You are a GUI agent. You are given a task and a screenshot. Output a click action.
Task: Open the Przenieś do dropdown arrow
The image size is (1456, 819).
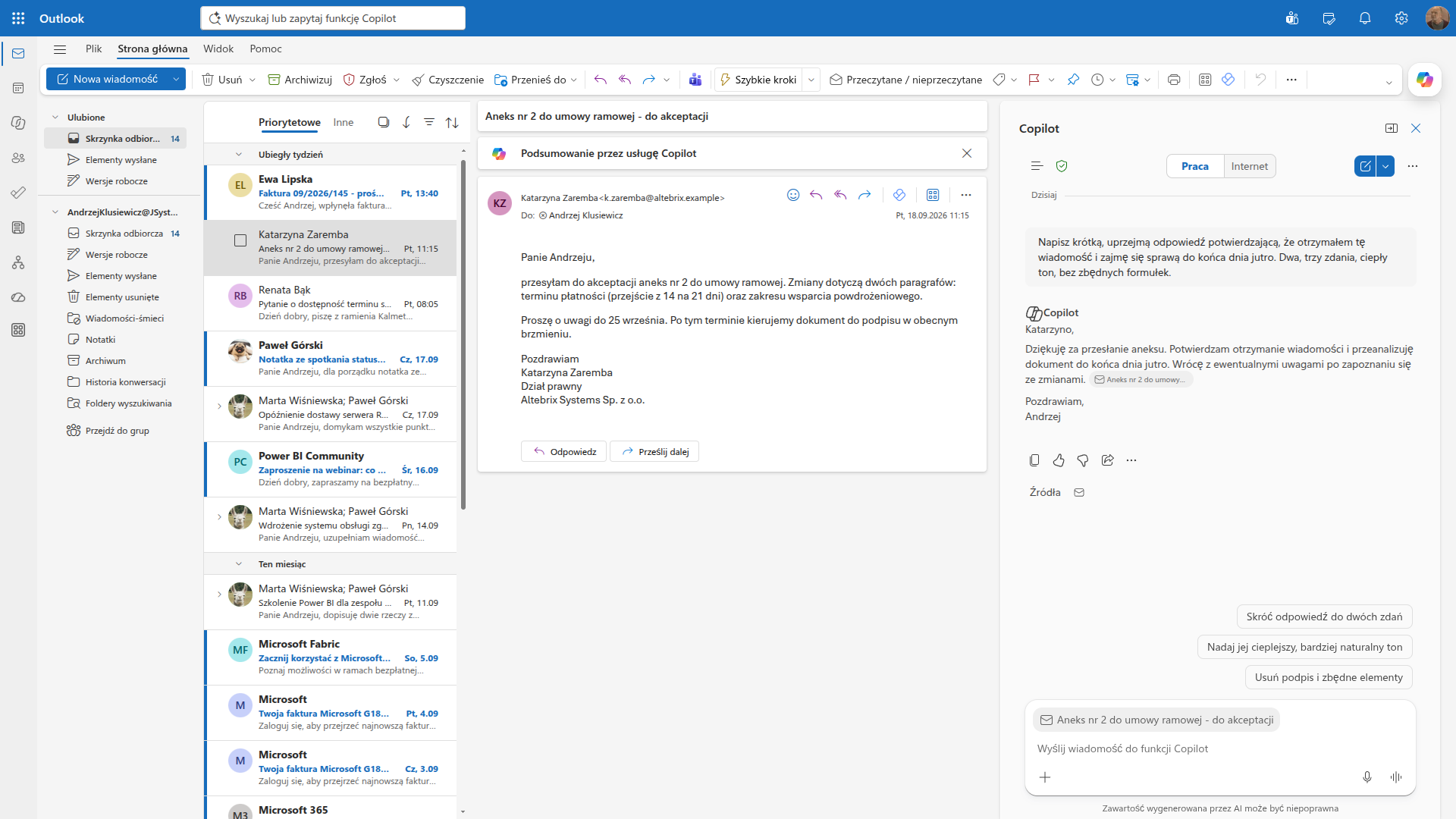click(574, 80)
